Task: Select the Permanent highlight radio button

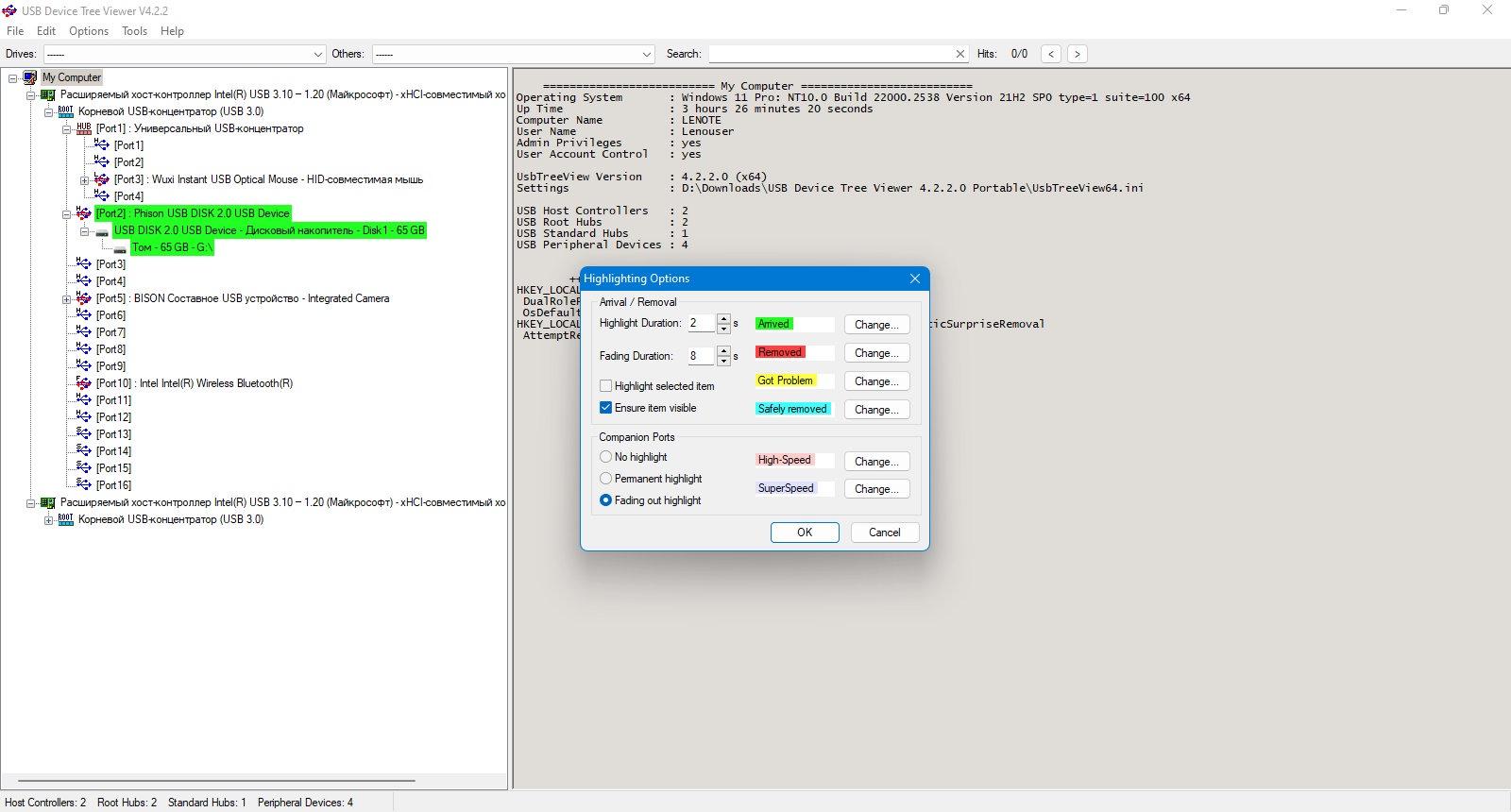Action: [606, 479]
